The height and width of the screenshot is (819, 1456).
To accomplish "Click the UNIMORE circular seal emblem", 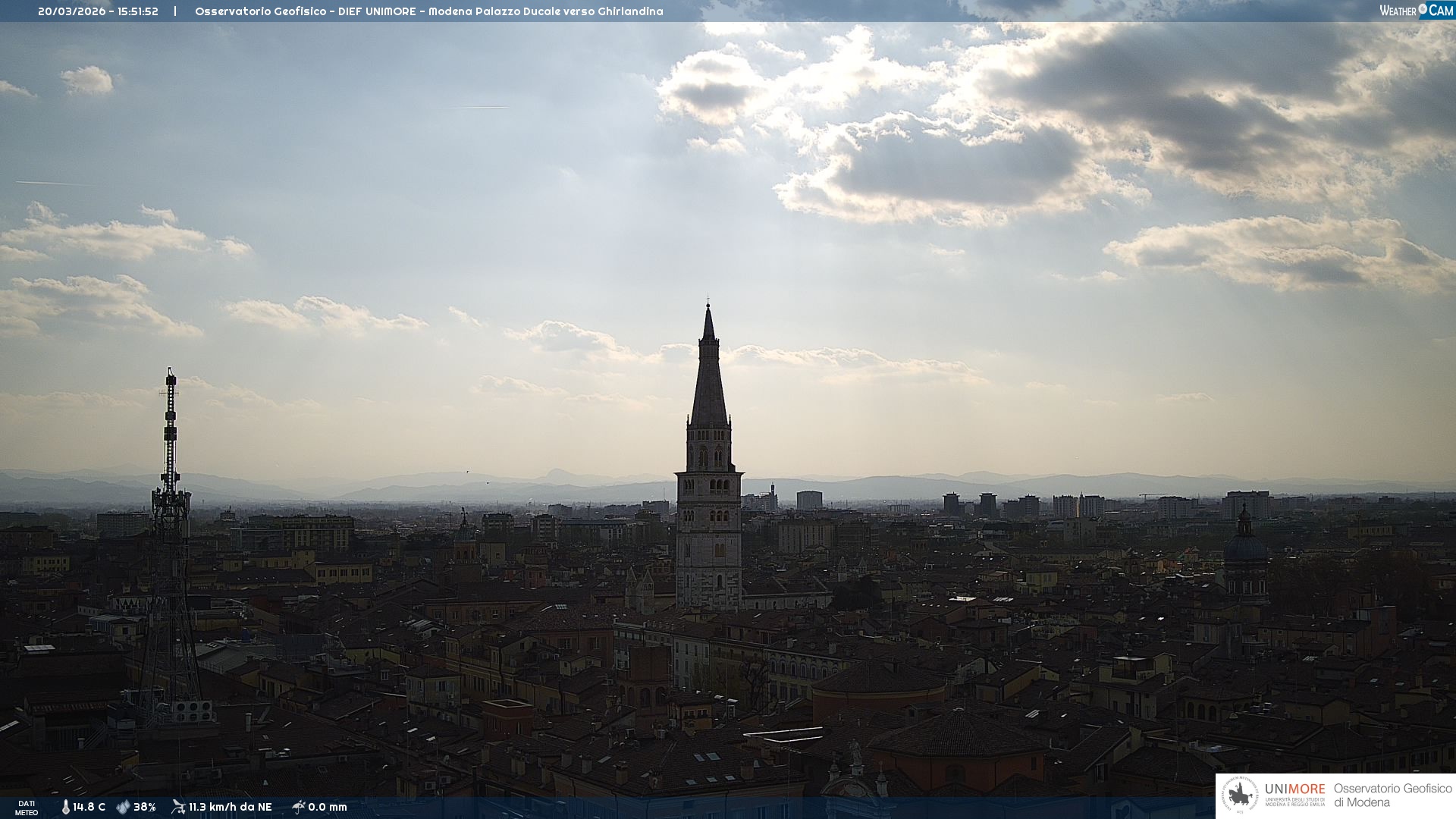I will pos(1240,795).
